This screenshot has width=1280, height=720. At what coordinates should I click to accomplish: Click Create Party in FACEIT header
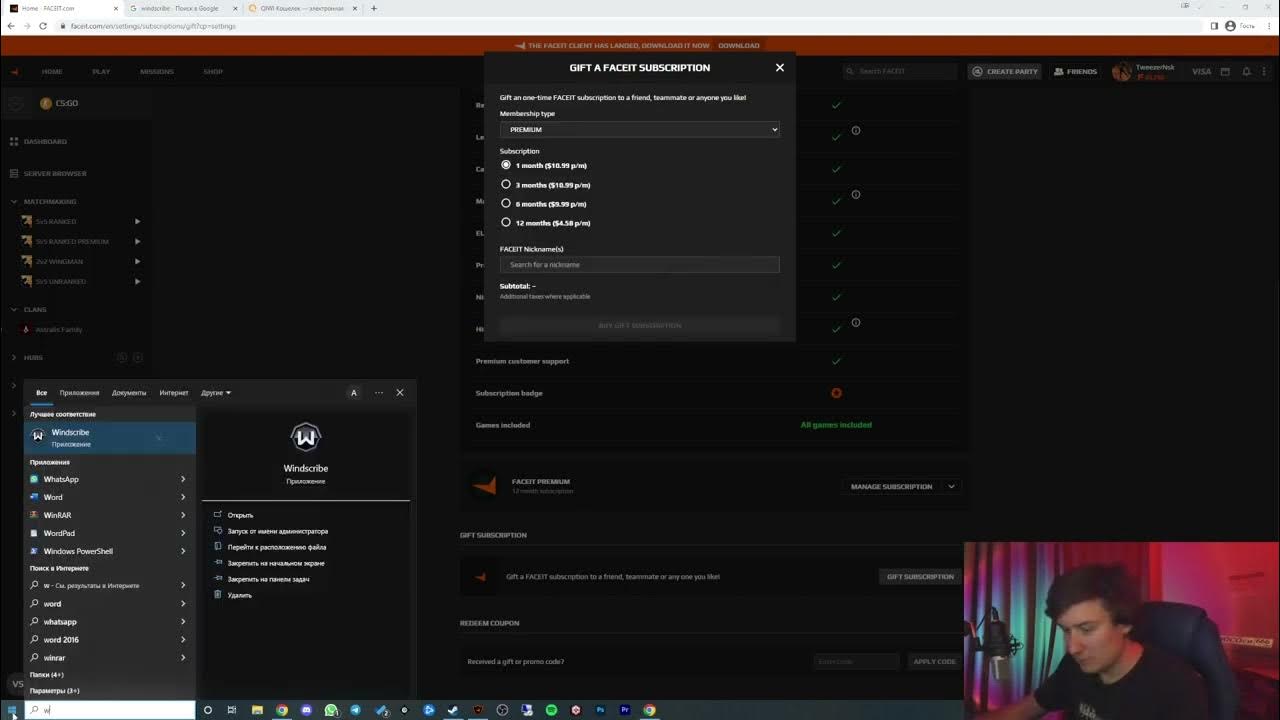[1005, 71]
